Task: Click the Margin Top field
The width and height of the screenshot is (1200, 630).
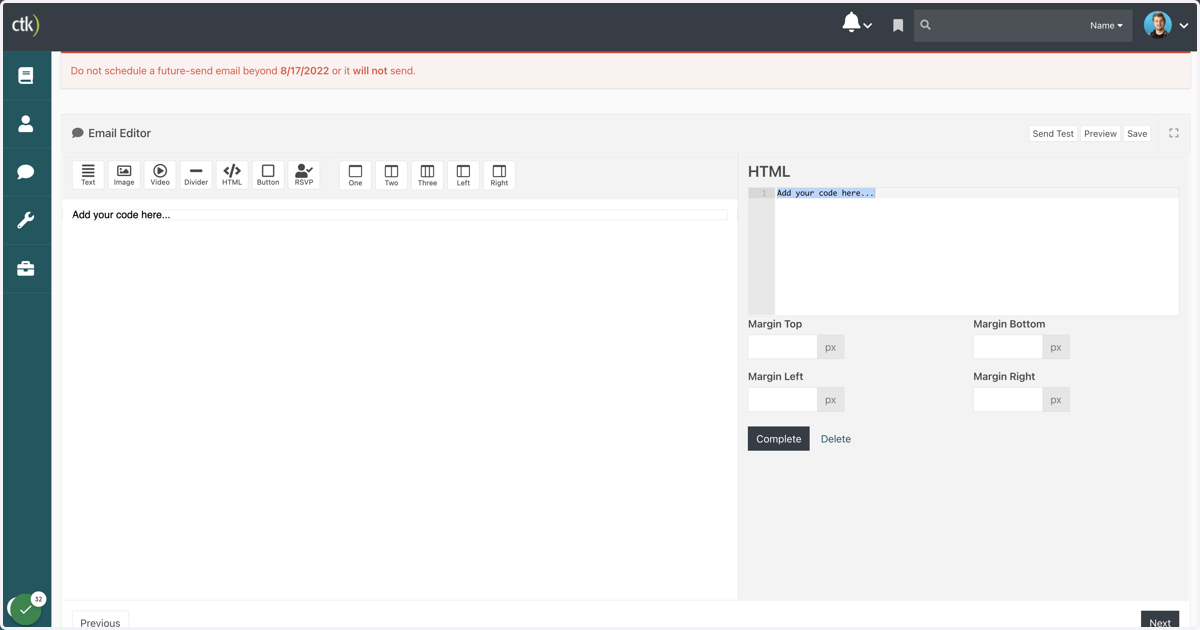Action: tap(783, 347)
